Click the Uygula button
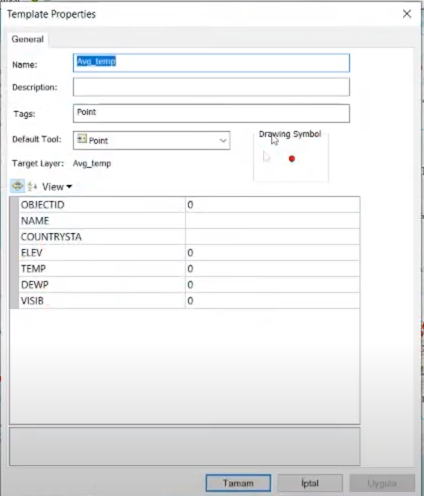Screen dimensions: 424x496 (382, 483)
